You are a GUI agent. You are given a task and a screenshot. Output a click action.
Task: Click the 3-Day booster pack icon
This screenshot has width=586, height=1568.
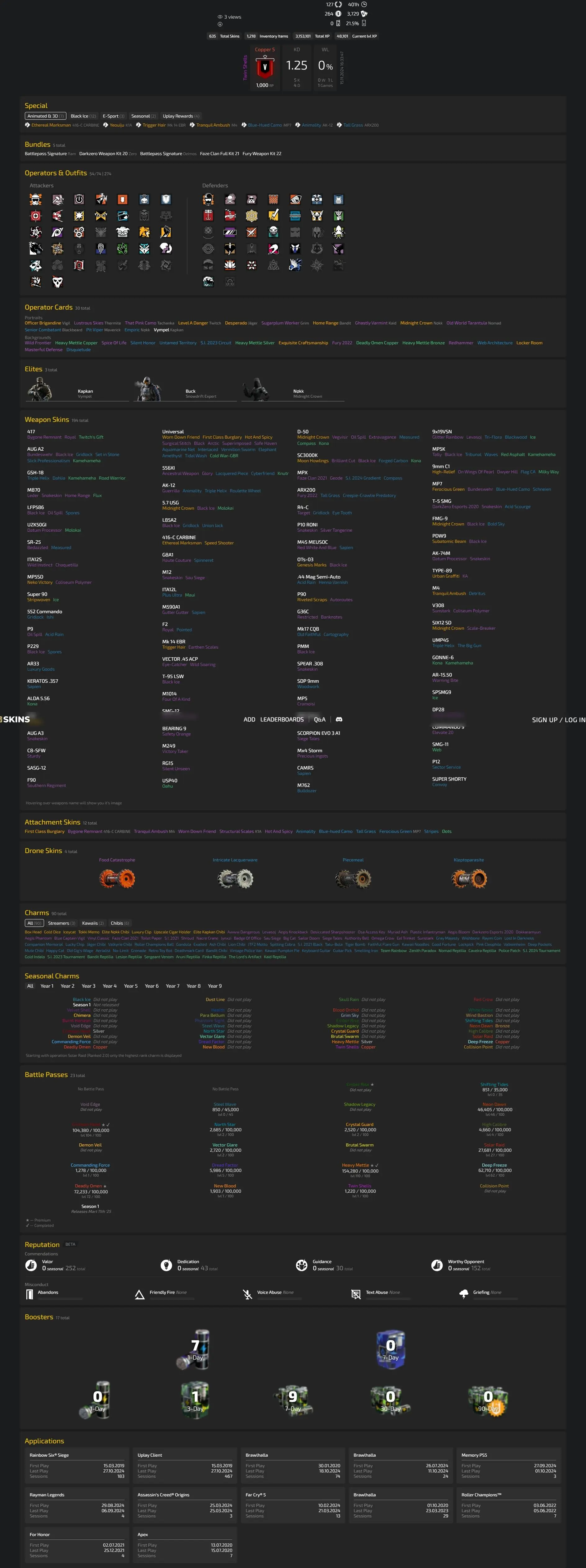tap(195, 1400)
